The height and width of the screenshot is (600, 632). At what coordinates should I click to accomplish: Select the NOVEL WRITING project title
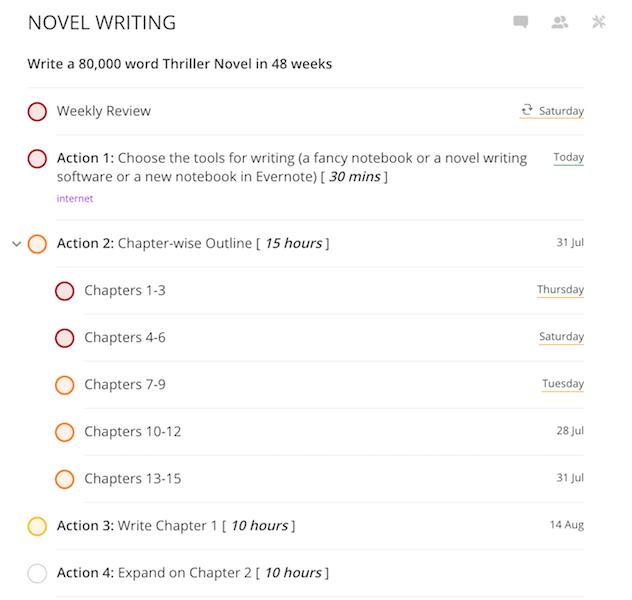click(x=102, y=23)
